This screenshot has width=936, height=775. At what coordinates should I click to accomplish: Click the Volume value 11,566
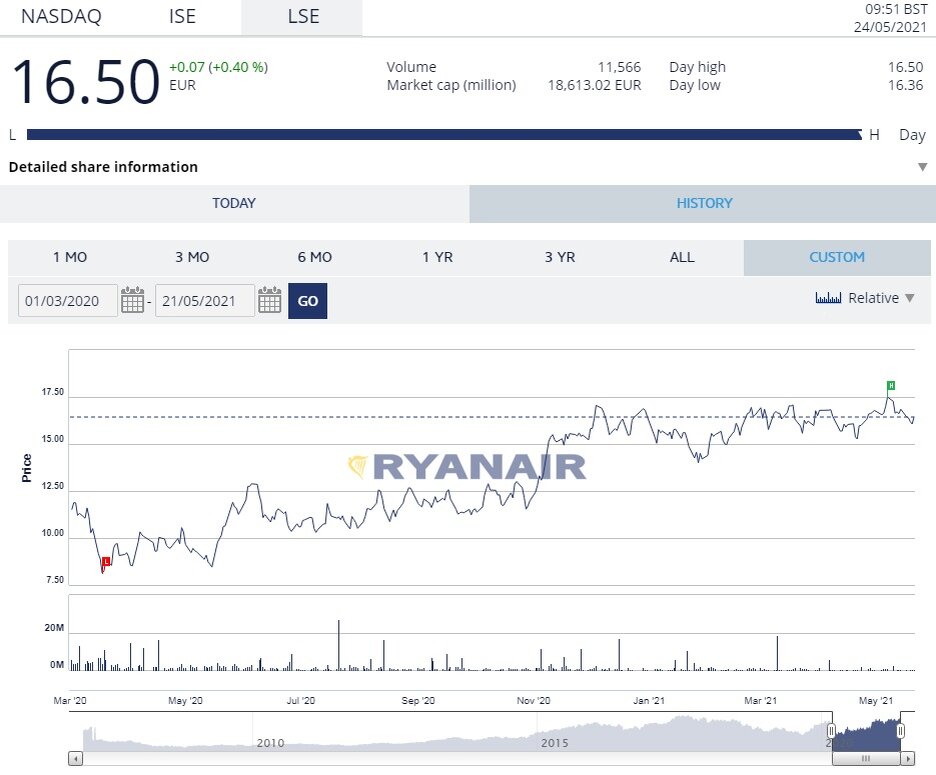pos(619,67)
